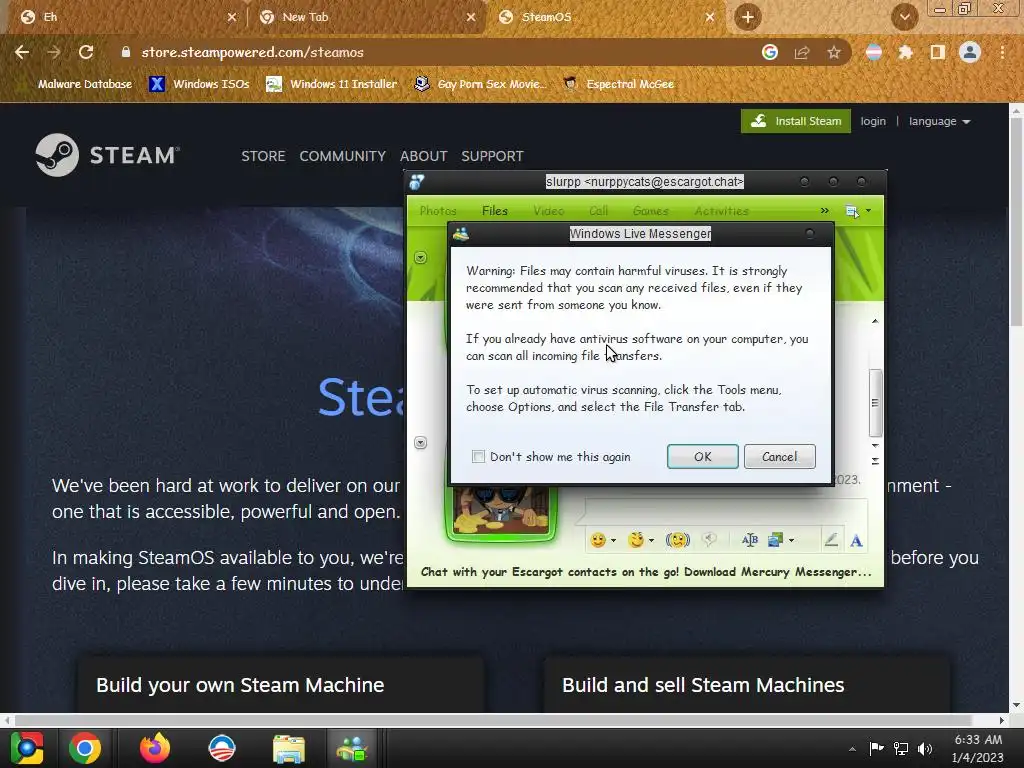This screenshot has width=1024, height=768.
Task: Open the Messenger show menu dropdown arrow
Action: (x=868, y=211)
